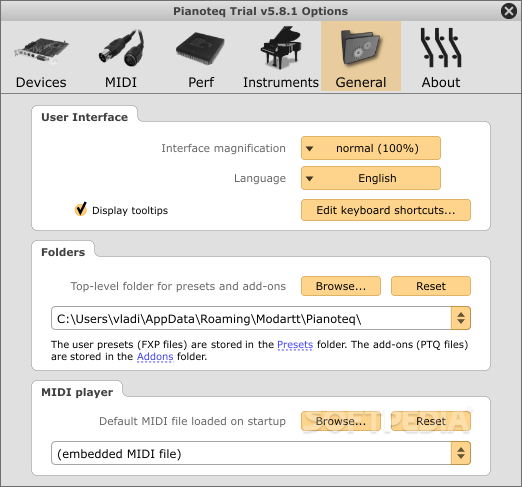Open the Addons folder link
Image resolution: width=522 pixels, height=487 pixels.
[x=155, y=357]
